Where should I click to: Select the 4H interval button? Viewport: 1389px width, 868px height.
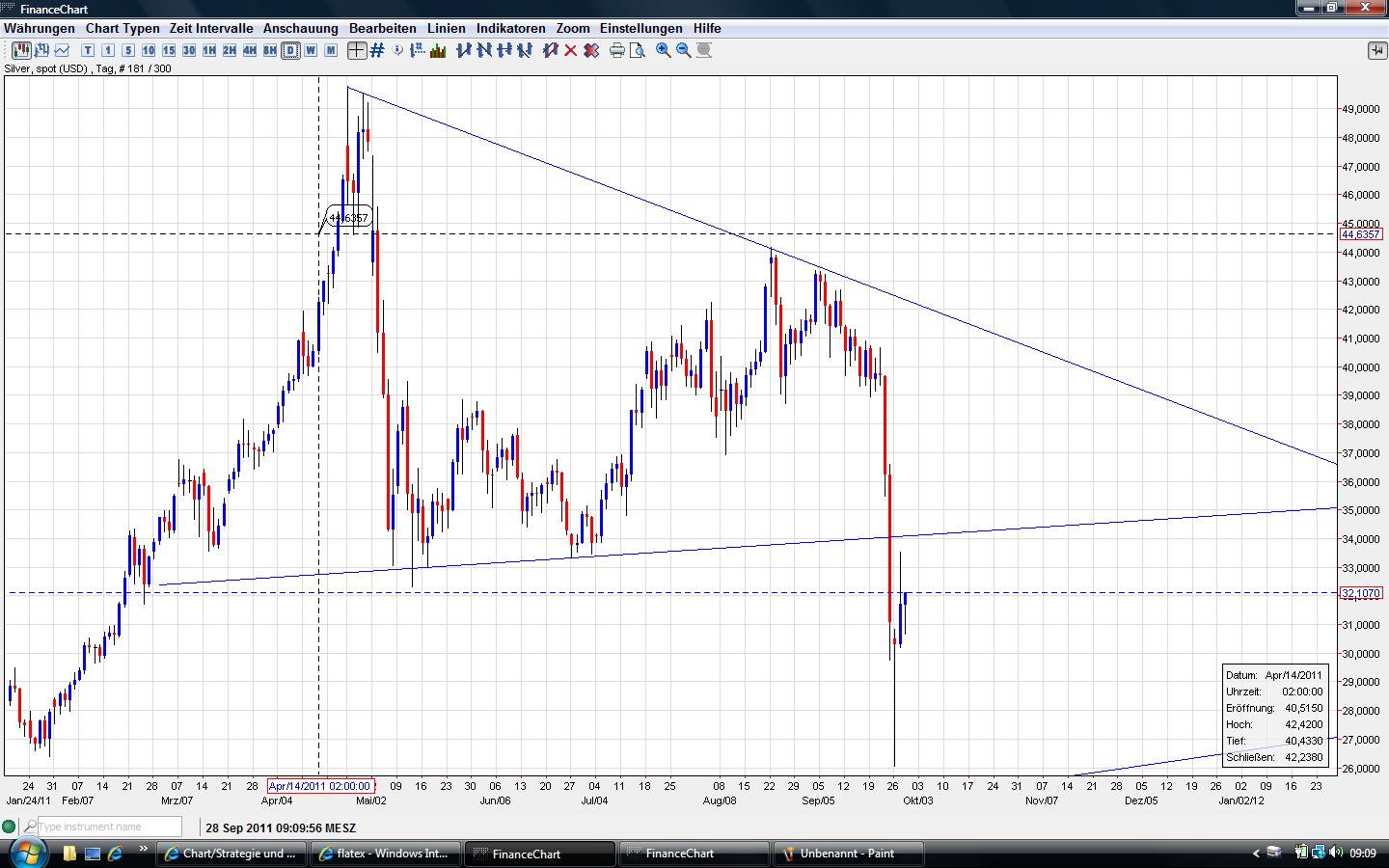pyautogui.click(x=250, y=50)
